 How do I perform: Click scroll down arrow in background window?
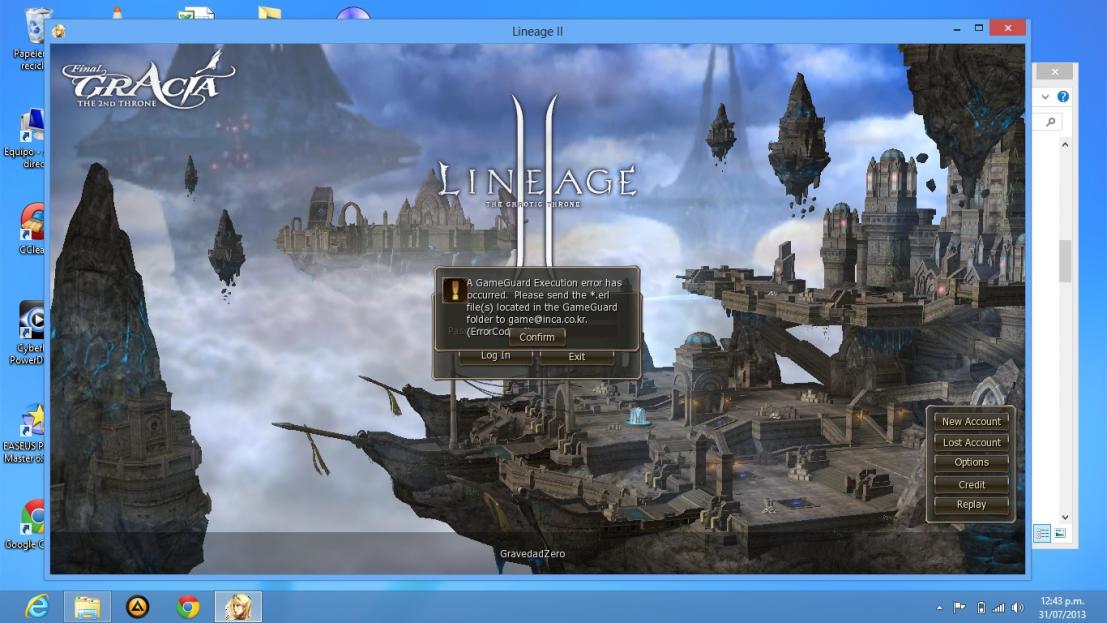tap(1065, 517)
